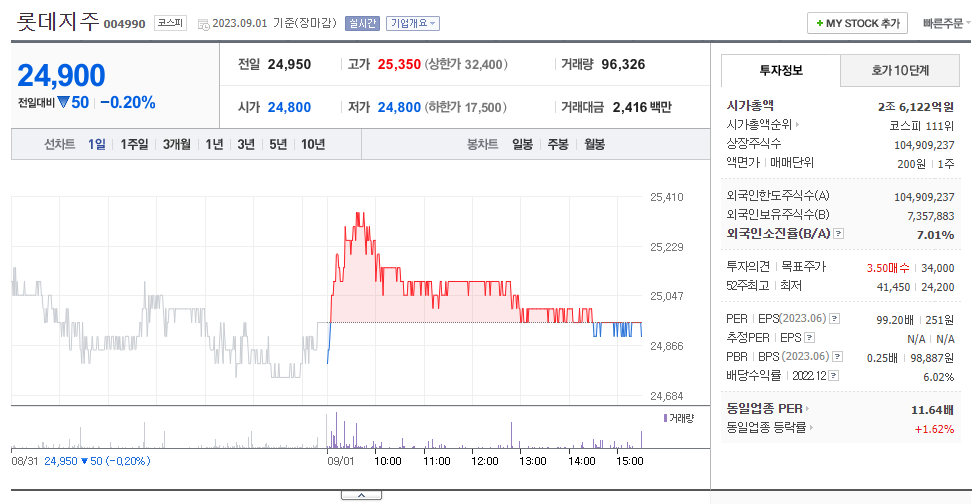Click the stock code 004990
The height and width of the screenshot is (504, 977).
tap(124, 24)
